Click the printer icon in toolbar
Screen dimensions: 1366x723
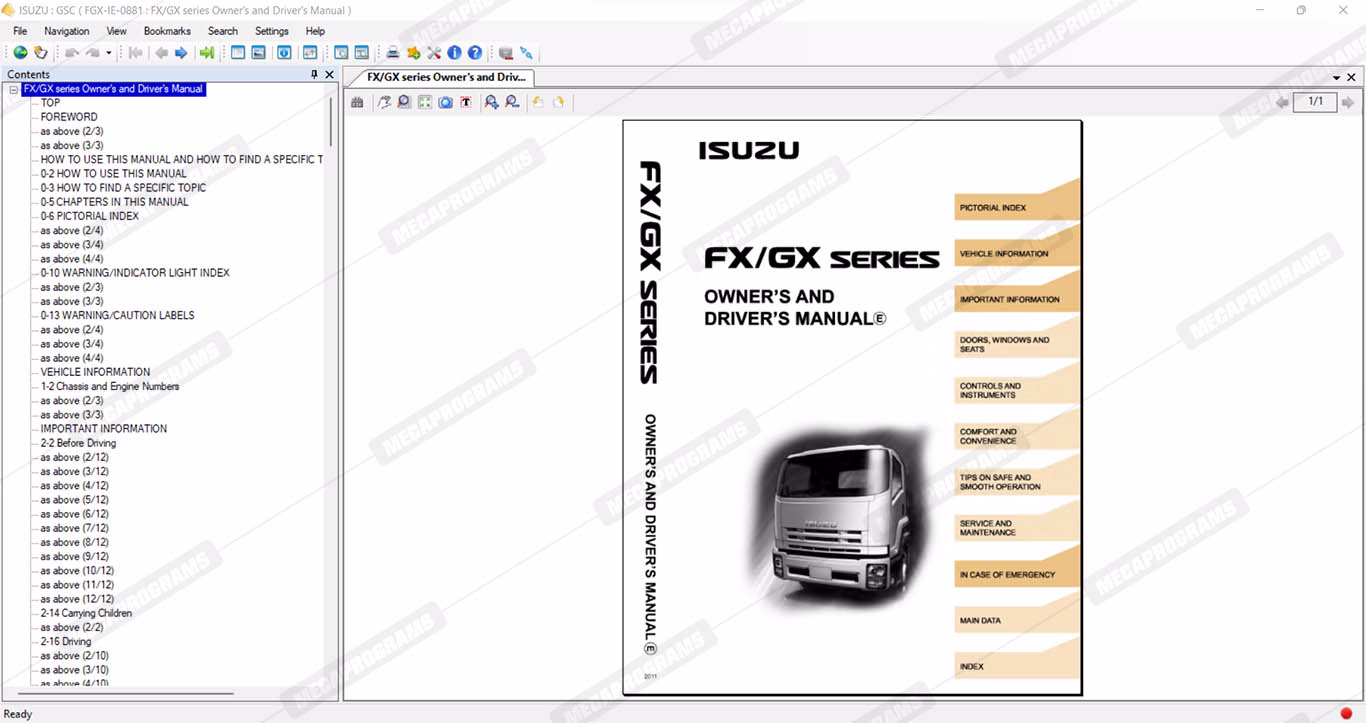tap(393, 53)
